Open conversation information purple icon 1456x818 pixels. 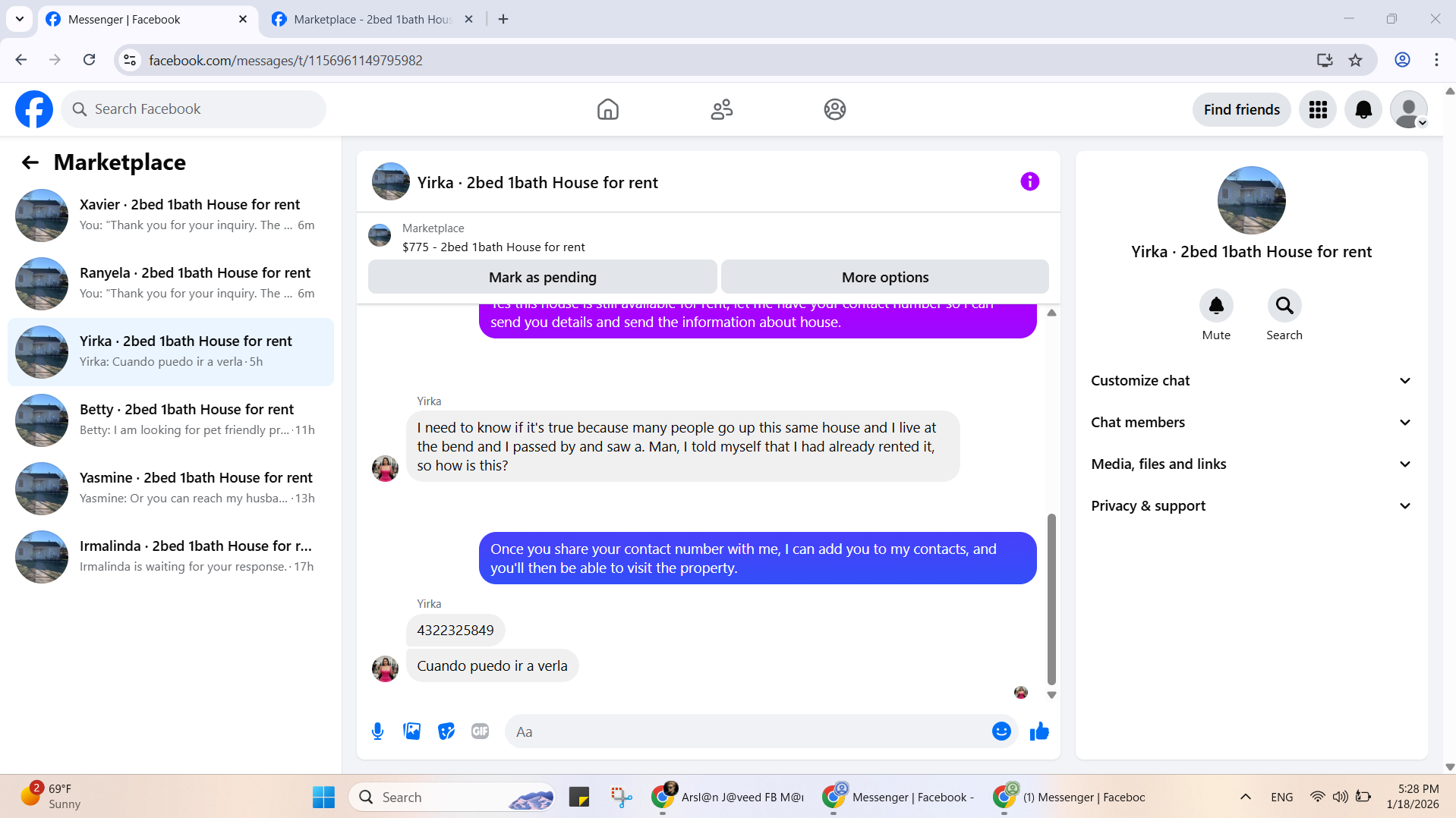pos(1029,181)
